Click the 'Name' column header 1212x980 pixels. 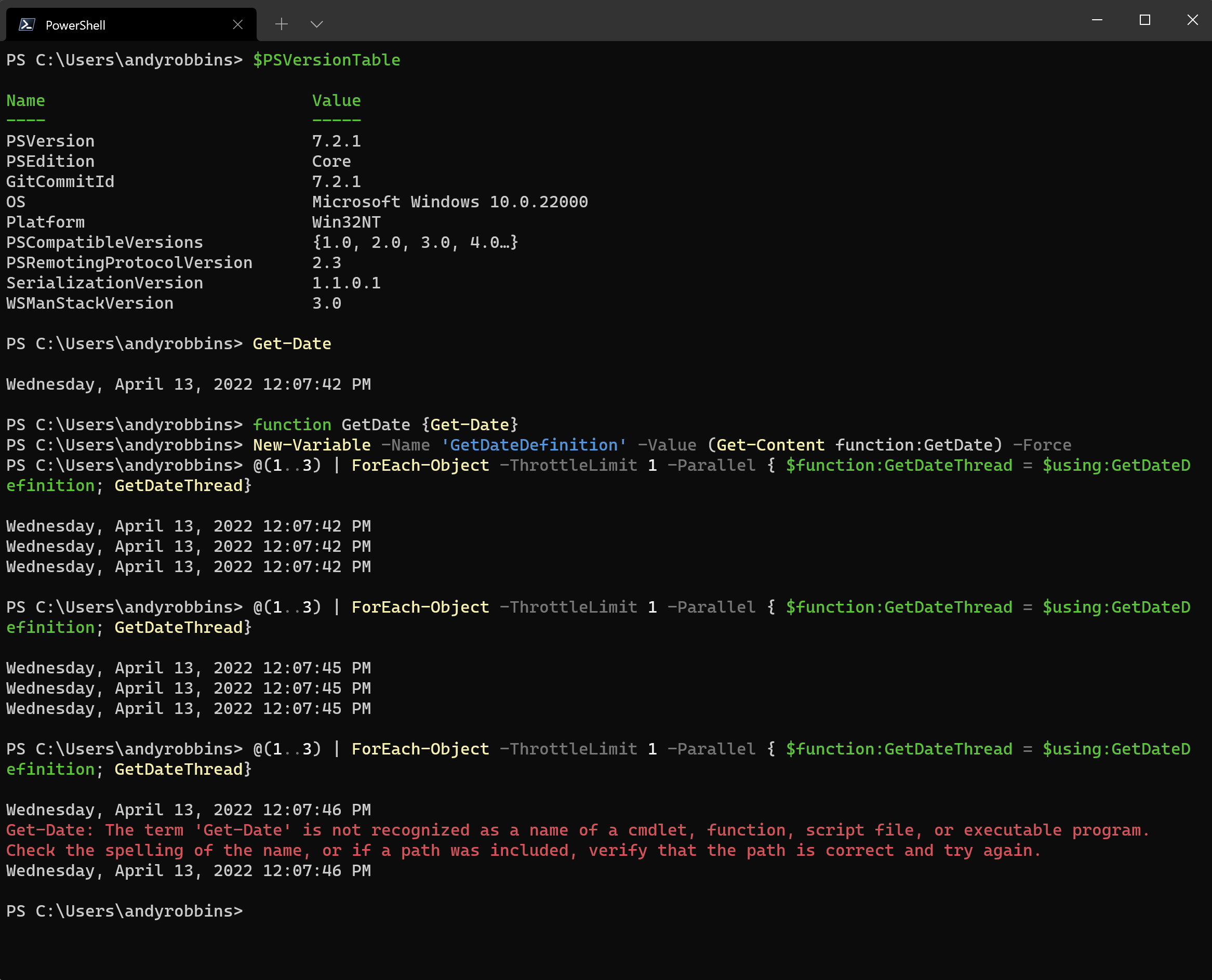[25, 100]
